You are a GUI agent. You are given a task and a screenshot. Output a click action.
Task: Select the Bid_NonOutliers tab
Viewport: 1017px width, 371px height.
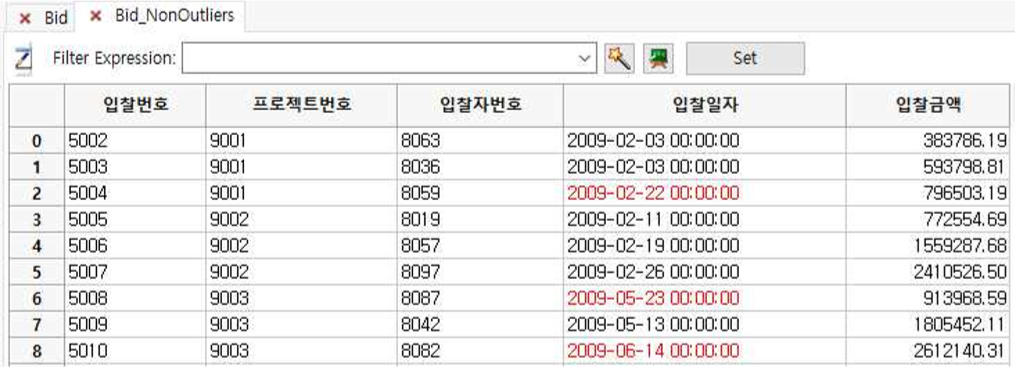pyautogui.click(x=174, y=16)
